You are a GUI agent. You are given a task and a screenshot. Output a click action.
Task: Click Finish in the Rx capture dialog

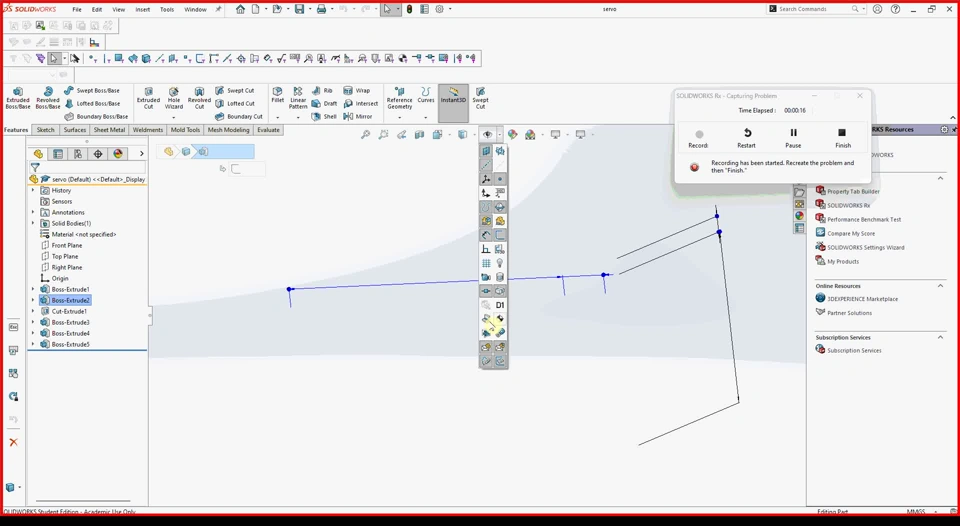tap(842, 138)
